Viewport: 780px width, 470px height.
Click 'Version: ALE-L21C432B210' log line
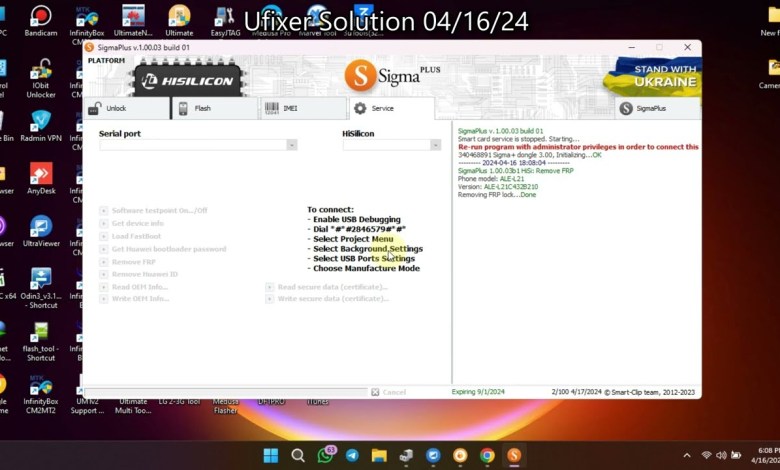point(498,187)
